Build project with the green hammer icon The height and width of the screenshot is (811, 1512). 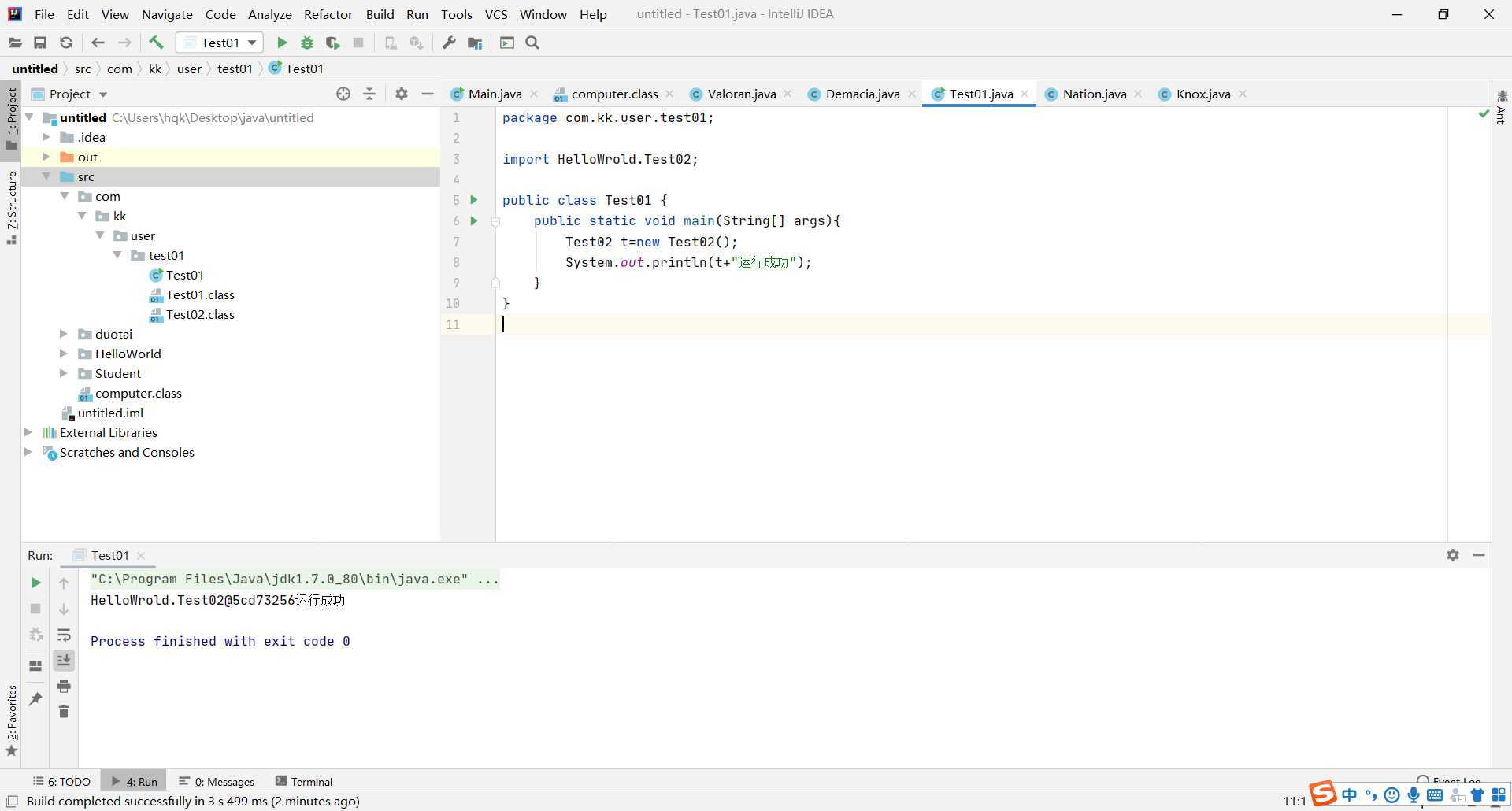156,43
